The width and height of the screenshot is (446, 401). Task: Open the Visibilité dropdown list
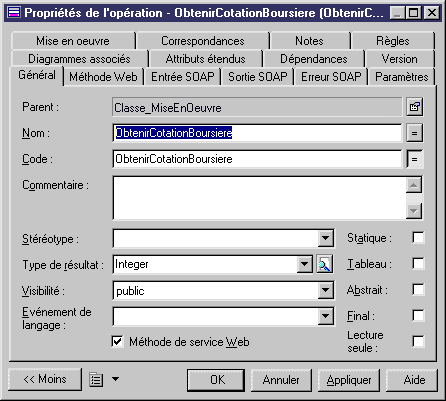(325, 290)
